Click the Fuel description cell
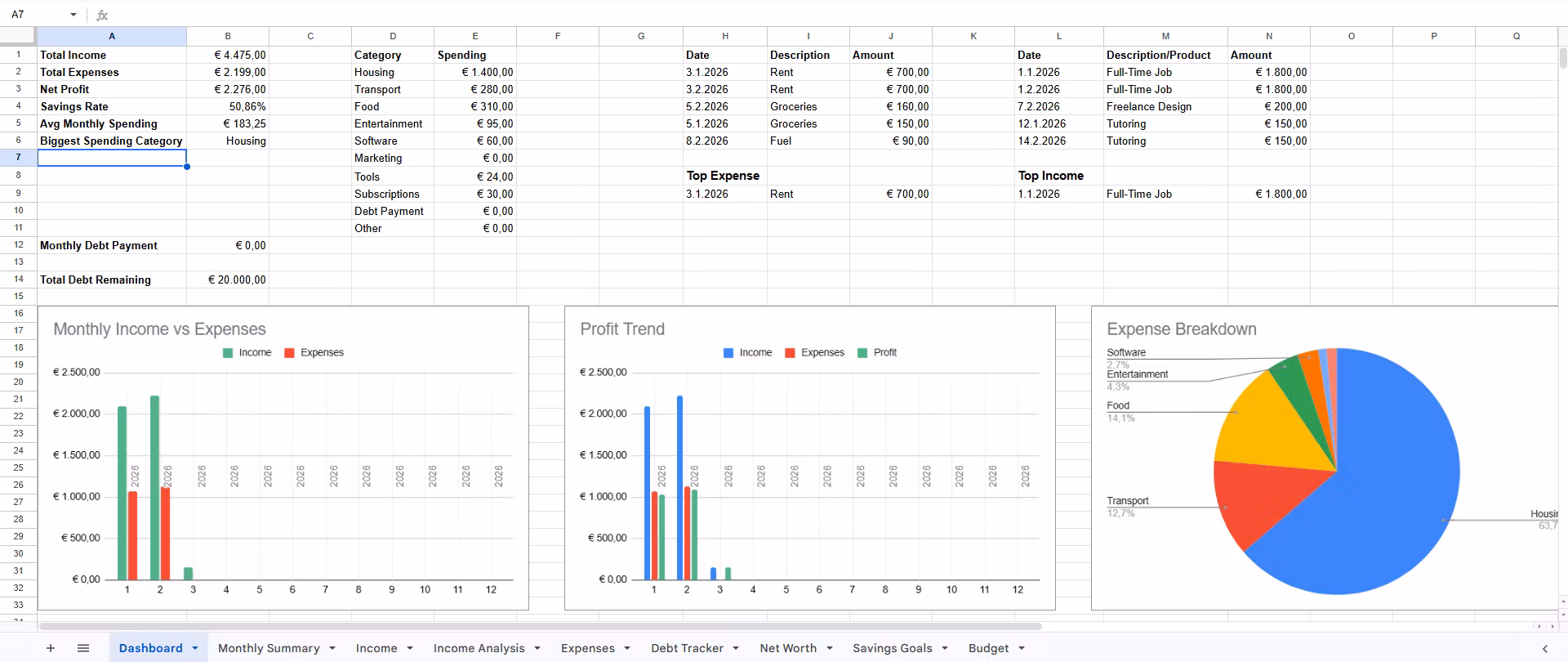The image size is (1568, 662). click(x=808, y=141)
